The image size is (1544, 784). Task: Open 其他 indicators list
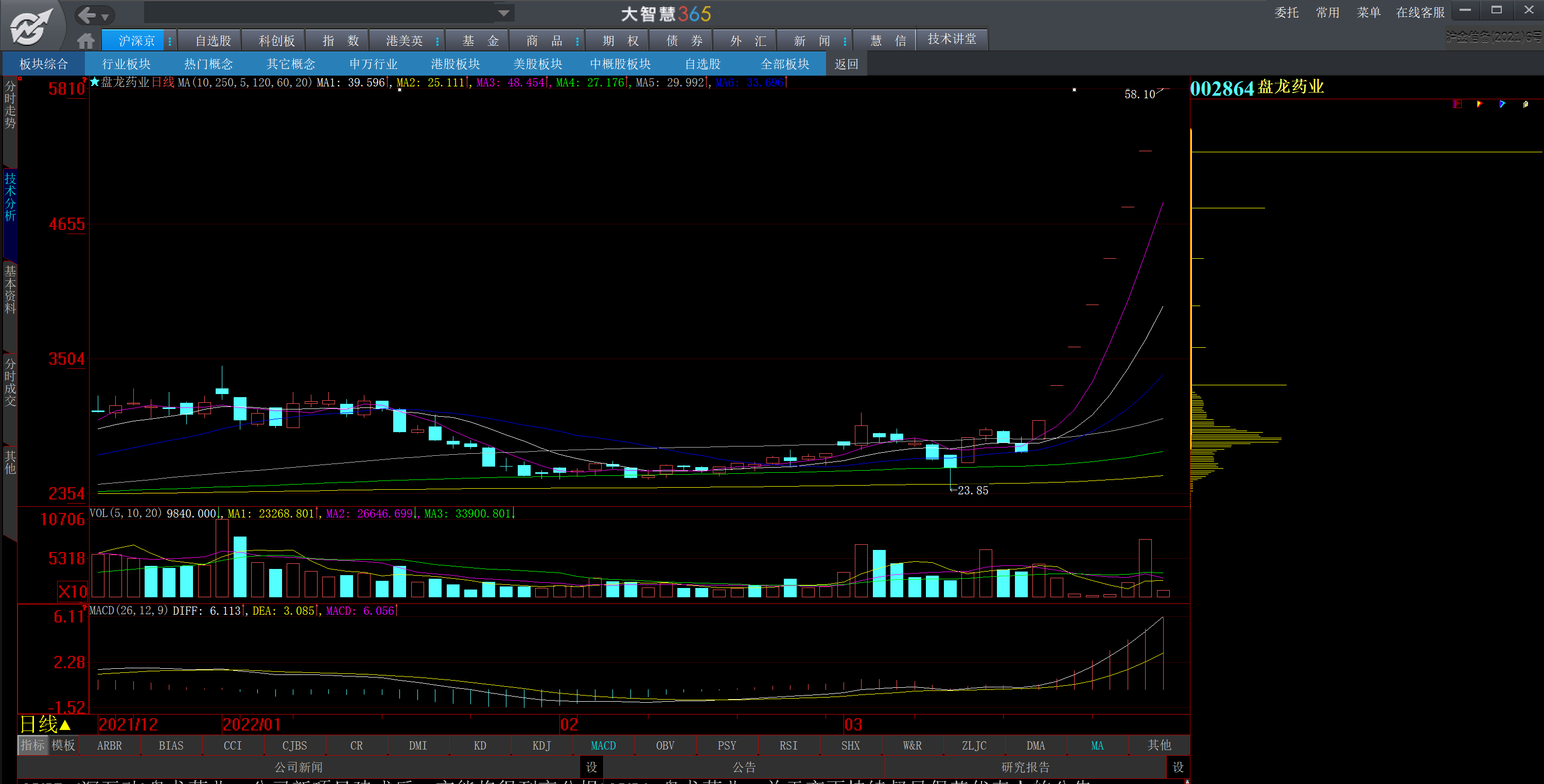click(x=1159, y=745)
